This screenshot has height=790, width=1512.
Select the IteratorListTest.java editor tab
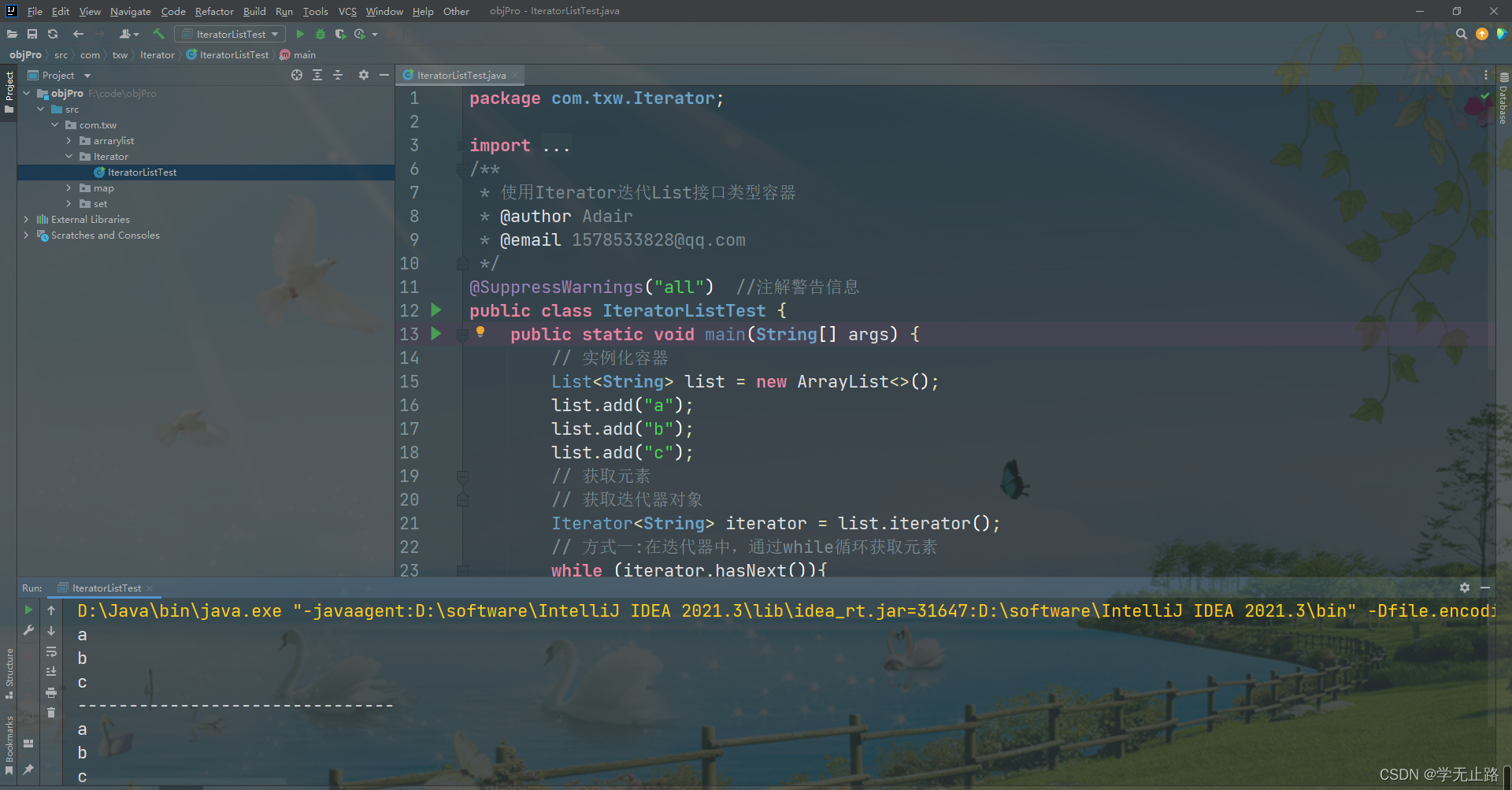[x=461, y=75]
